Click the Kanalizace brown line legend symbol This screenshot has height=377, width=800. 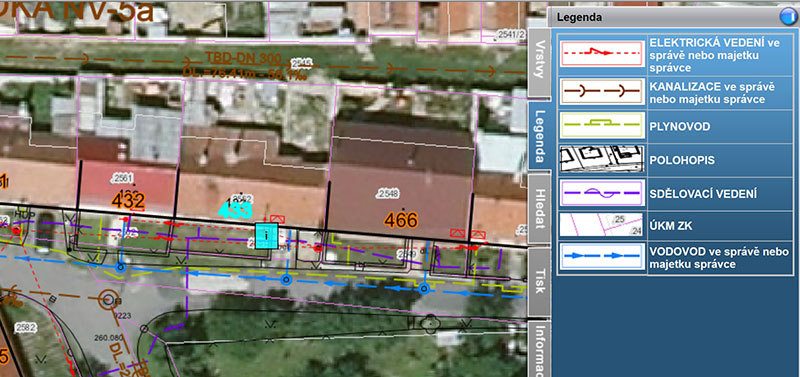(601, 91)
